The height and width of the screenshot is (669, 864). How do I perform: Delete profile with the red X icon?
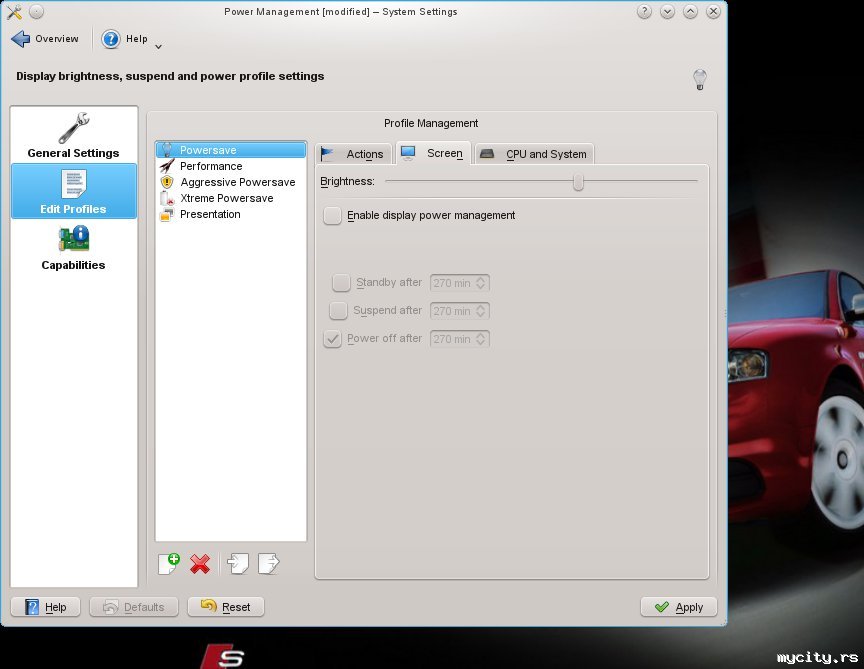pyautogui.click(x=200, y=563)
